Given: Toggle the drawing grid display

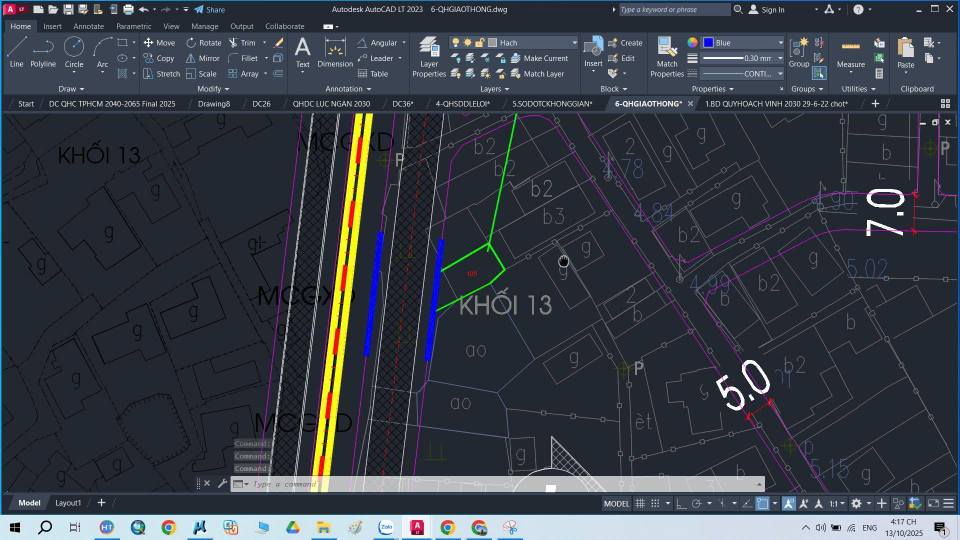Looking at the screenshot, I should click(x=640, y=503).
